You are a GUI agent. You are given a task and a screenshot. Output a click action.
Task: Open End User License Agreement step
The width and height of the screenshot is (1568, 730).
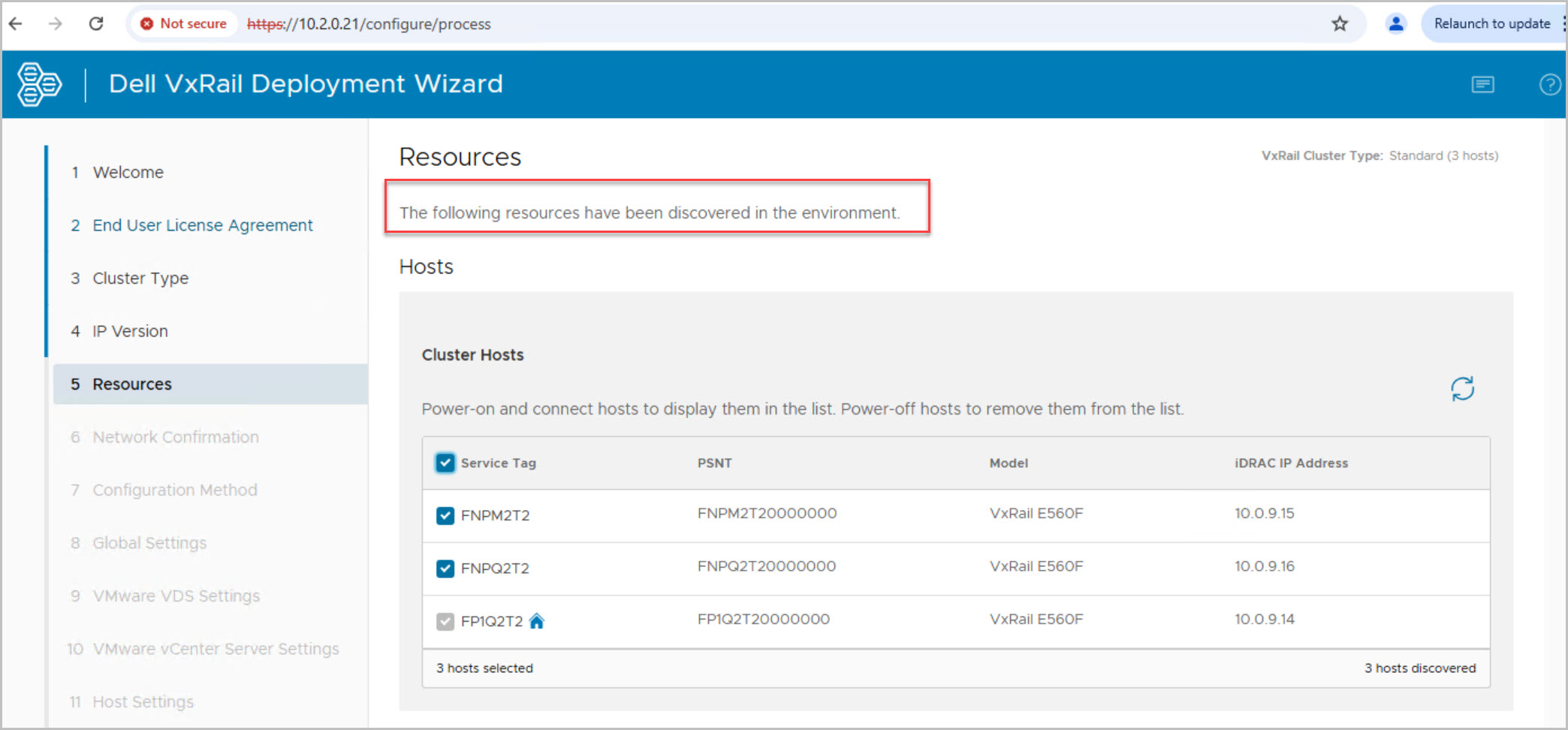[x=202, y=225]
